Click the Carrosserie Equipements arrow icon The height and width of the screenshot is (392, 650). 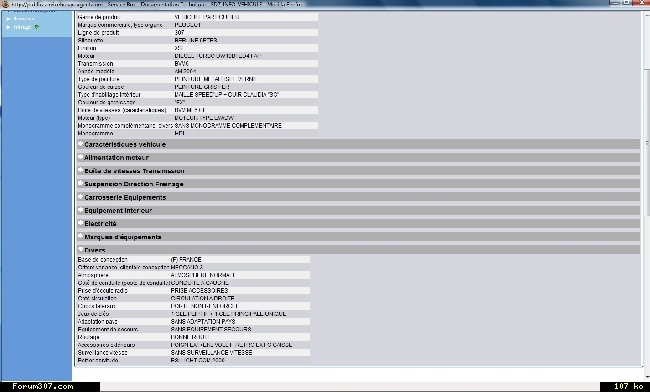[80, 197]
